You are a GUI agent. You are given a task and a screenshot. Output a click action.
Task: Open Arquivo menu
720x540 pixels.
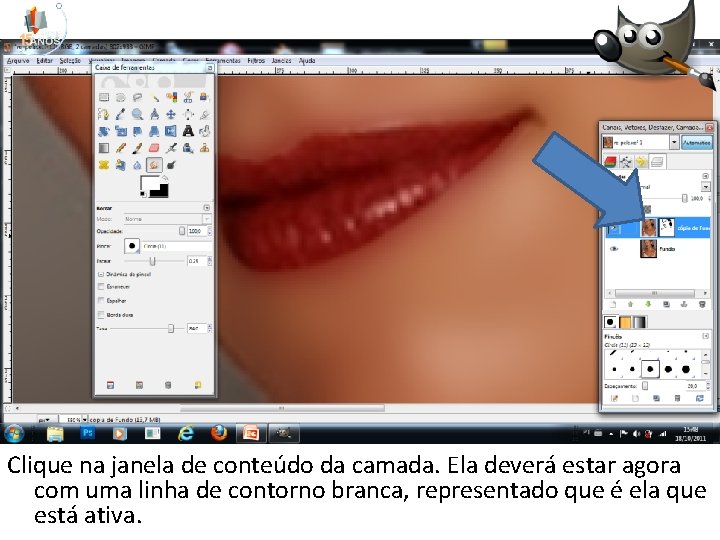pyautogui.click(x=18, y=61)
